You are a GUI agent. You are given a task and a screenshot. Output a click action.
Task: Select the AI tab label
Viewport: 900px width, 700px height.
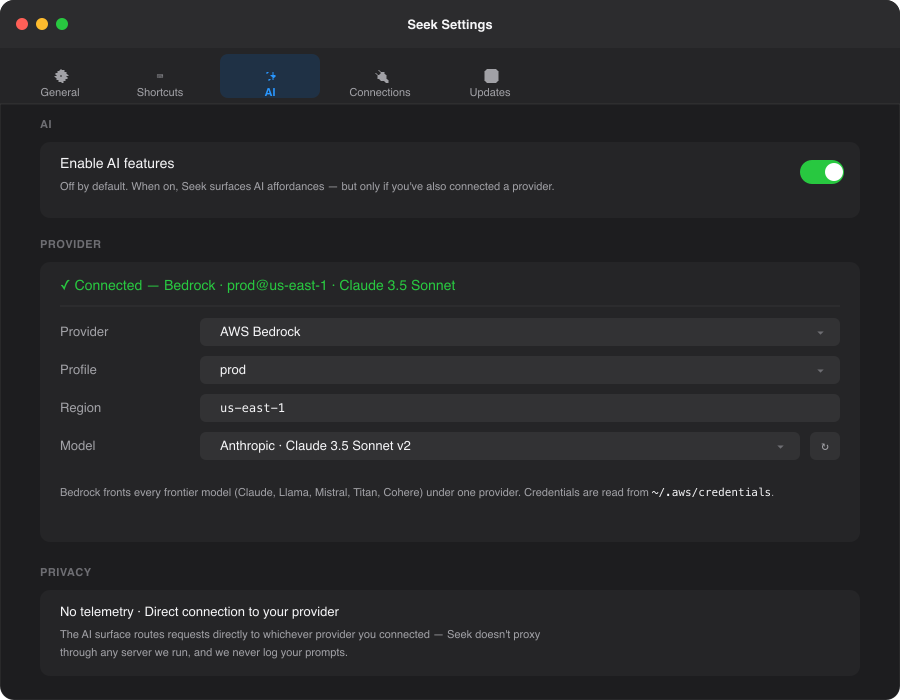click(x=270, y=92)
